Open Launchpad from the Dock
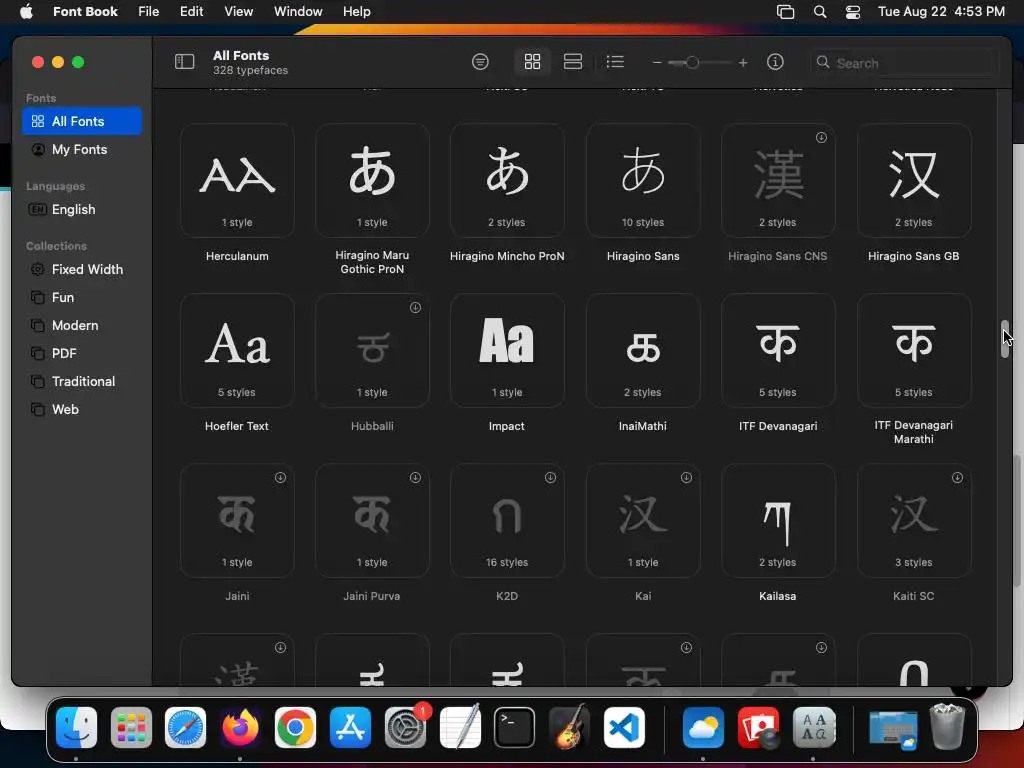The height and width of the screenshot is (768, 1024). (131, 728)
